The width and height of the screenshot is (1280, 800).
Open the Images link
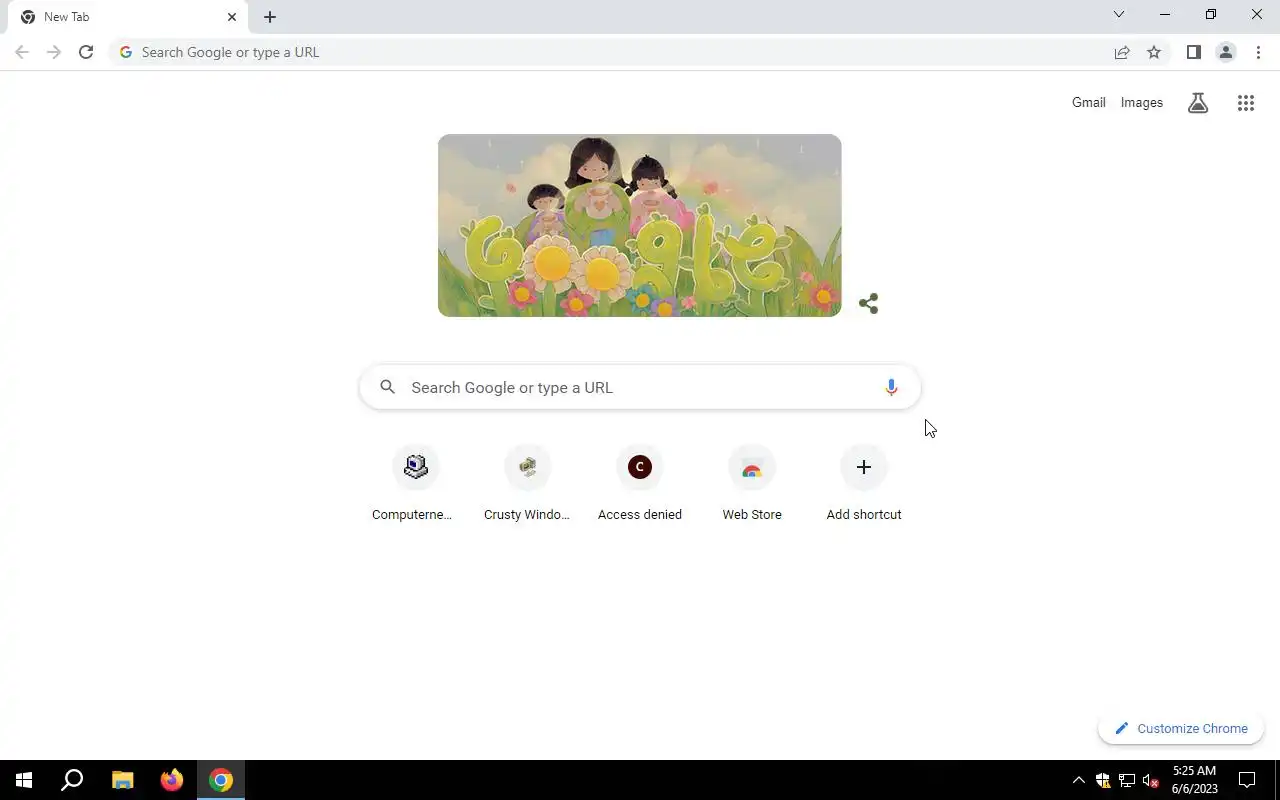(x=1141, y=102)
